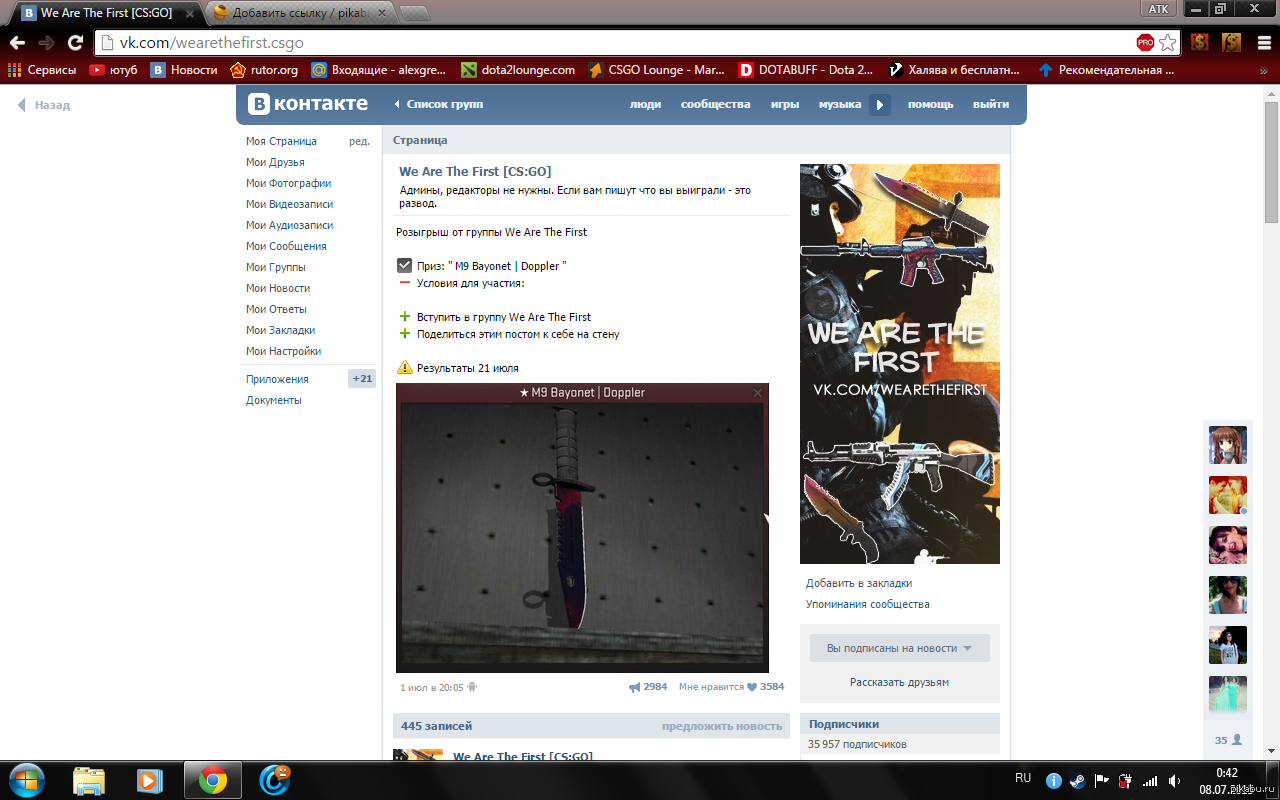Open the сообщества header menu
Screen dimensions: 1280x800
[715, 104]
